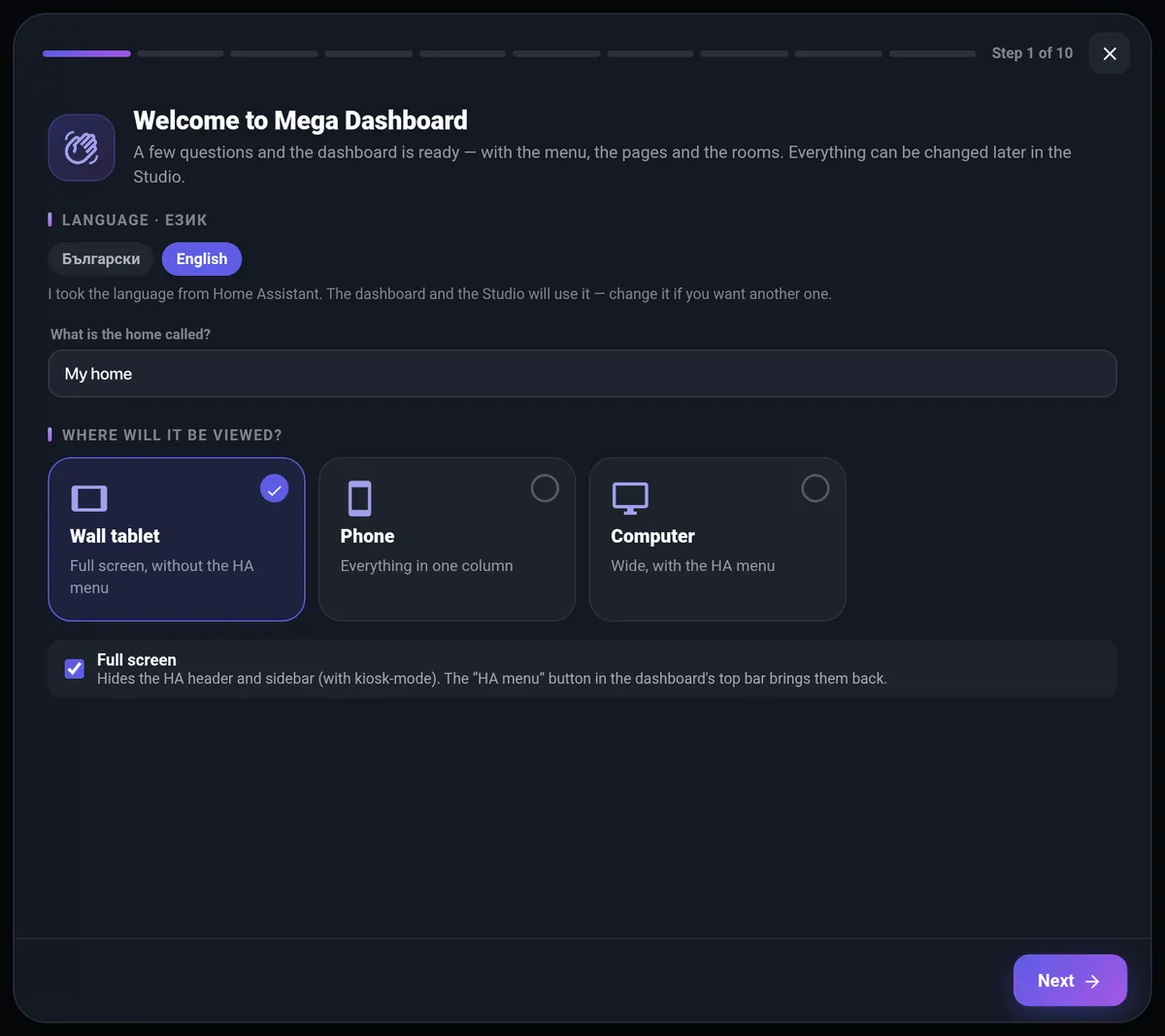
Task: Click the 'LANGUAGE · ЕЗИК' section label
Action: (135, 220)
